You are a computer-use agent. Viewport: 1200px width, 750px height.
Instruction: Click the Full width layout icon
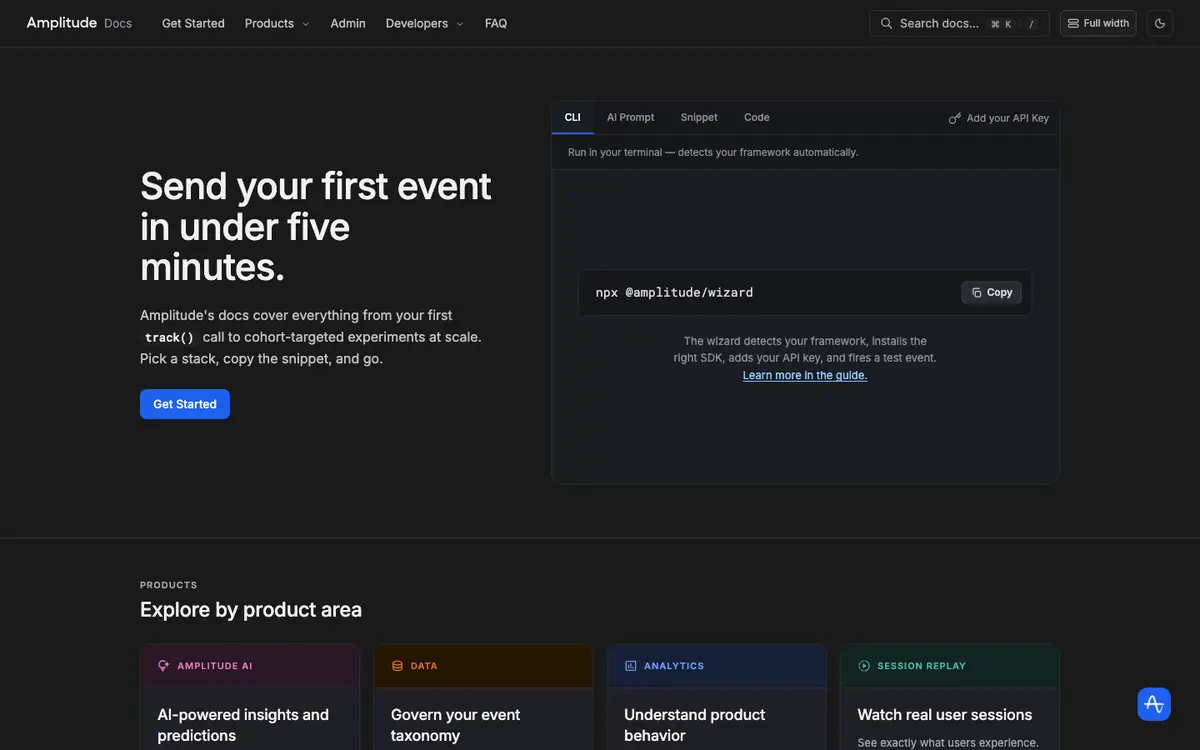point(1073,23)
